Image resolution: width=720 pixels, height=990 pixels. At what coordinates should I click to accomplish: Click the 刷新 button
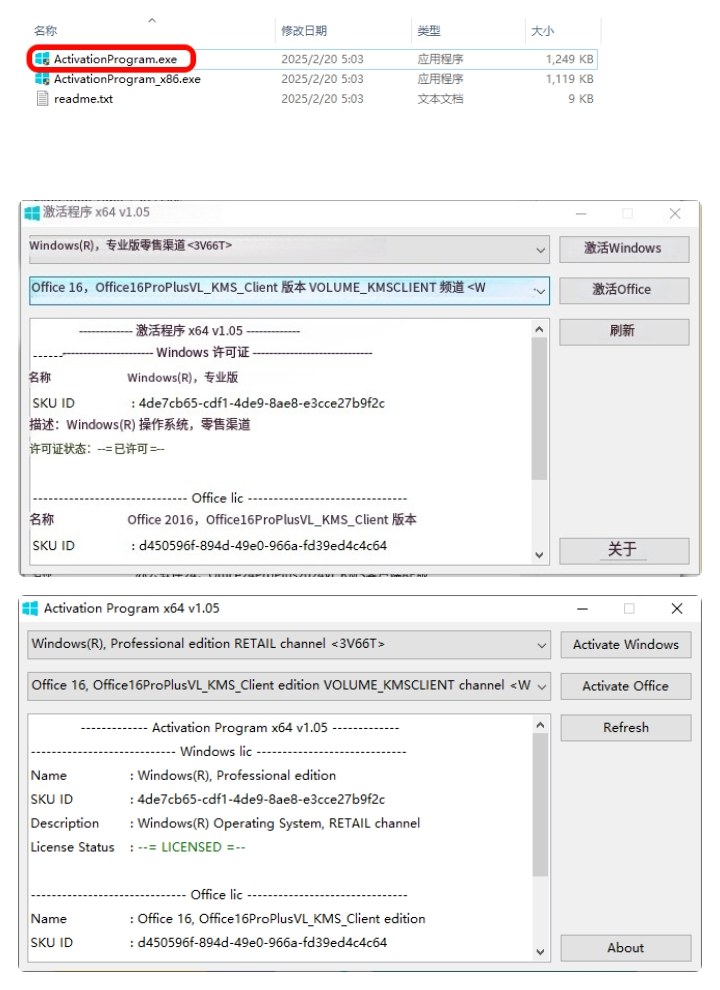click(623, 331)
